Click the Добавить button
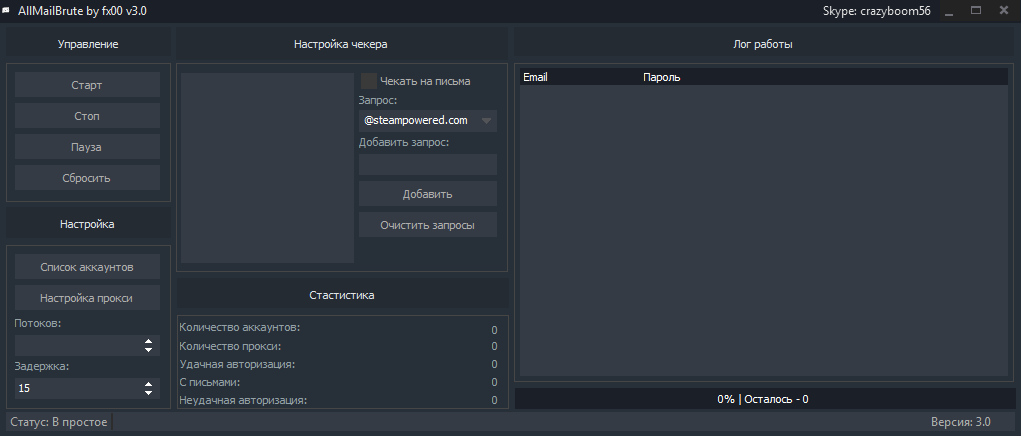 427,194
